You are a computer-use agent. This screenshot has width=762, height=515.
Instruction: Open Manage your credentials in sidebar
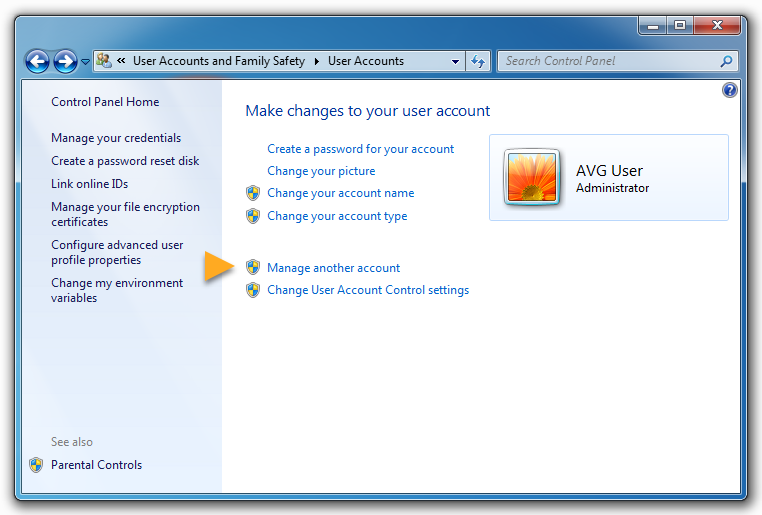tap(116, 138)
